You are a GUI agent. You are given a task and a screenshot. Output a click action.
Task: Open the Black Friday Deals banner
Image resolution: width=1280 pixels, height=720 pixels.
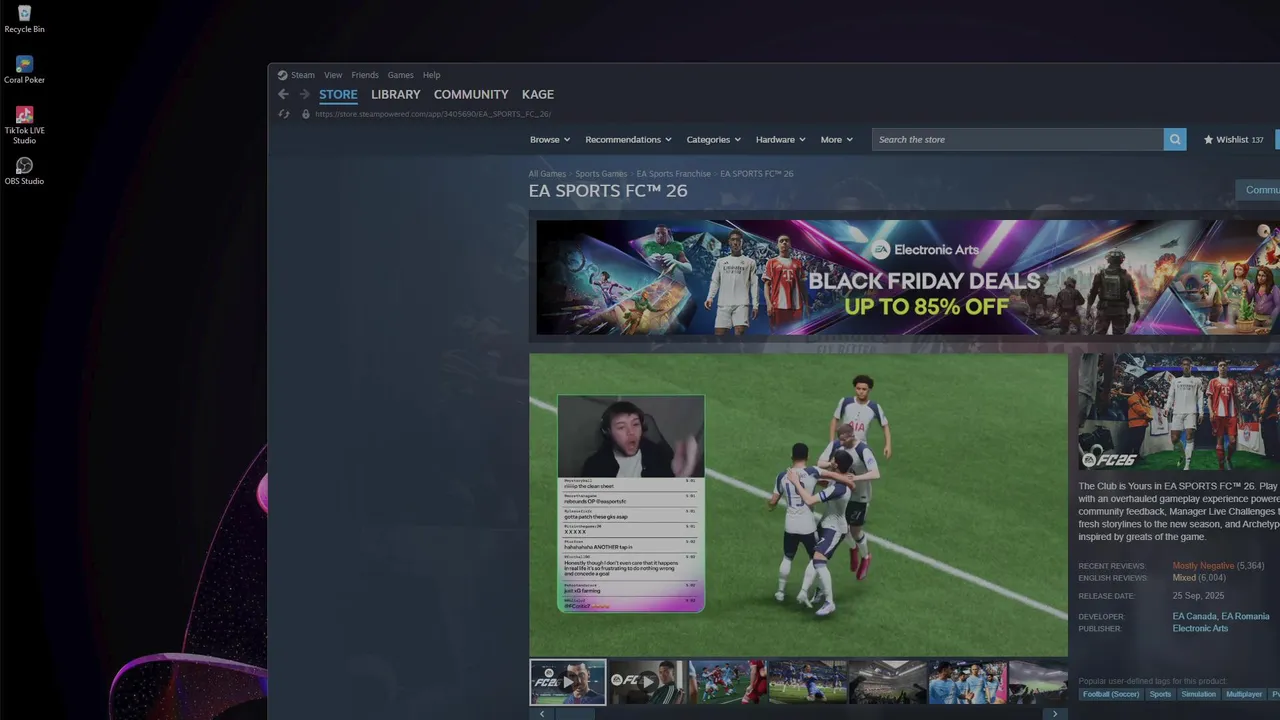908,277
